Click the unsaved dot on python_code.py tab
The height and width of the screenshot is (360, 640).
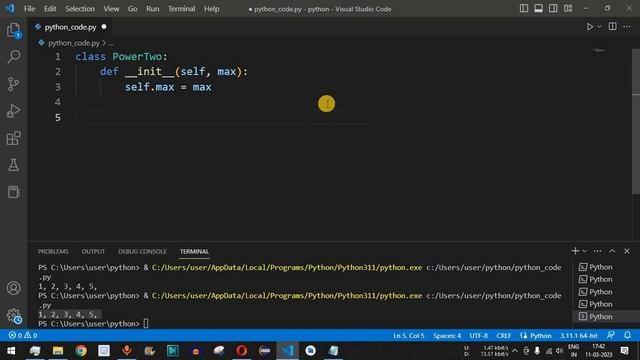(x=104, y=27)
